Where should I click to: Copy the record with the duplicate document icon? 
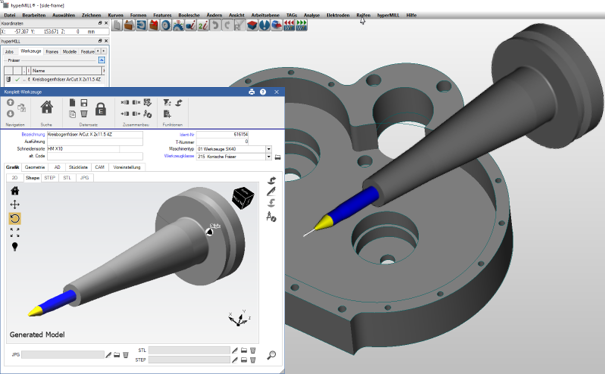click(x=72, y=113)
